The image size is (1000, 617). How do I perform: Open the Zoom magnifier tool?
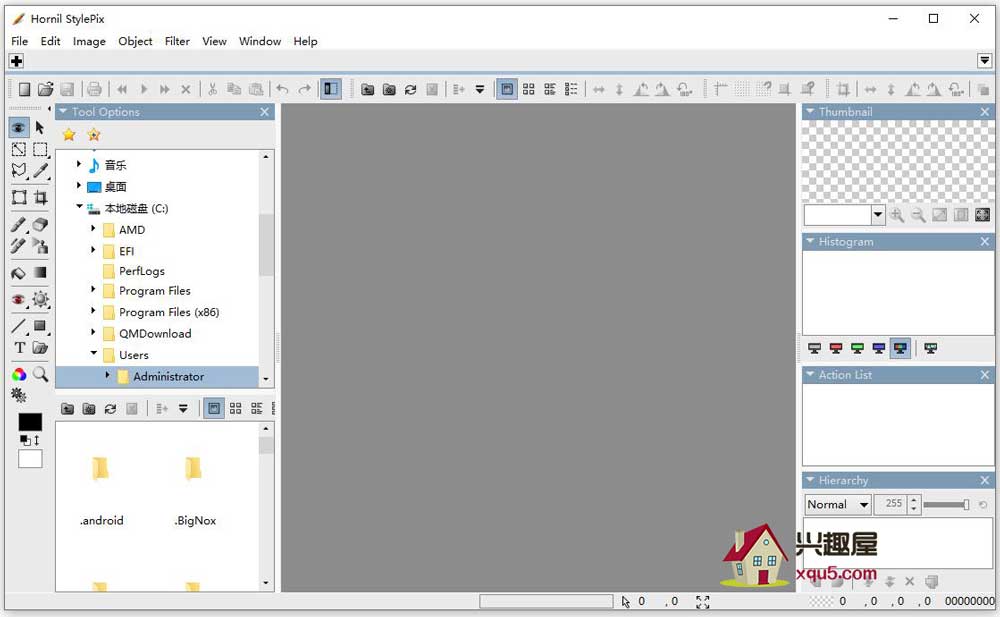coord(40,374)
